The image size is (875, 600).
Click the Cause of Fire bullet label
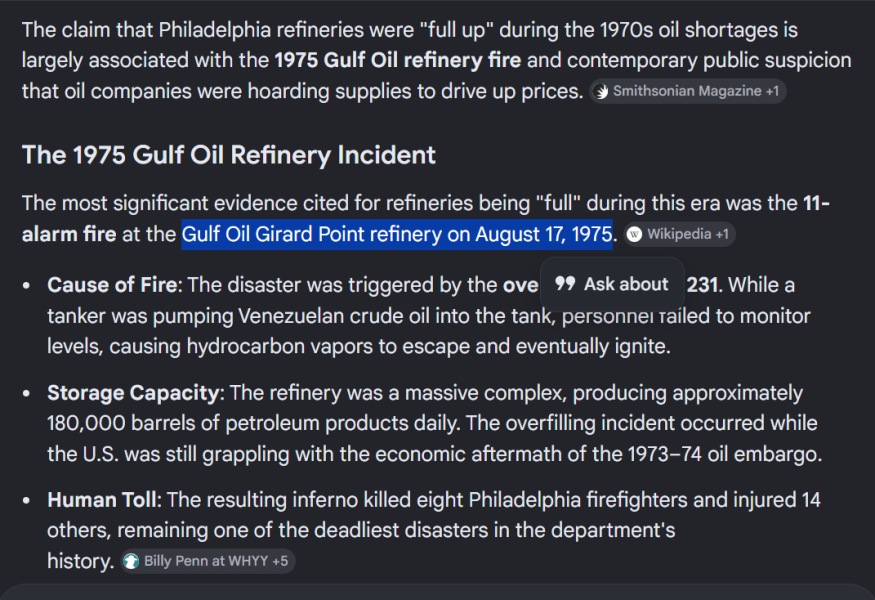point(114,285)
